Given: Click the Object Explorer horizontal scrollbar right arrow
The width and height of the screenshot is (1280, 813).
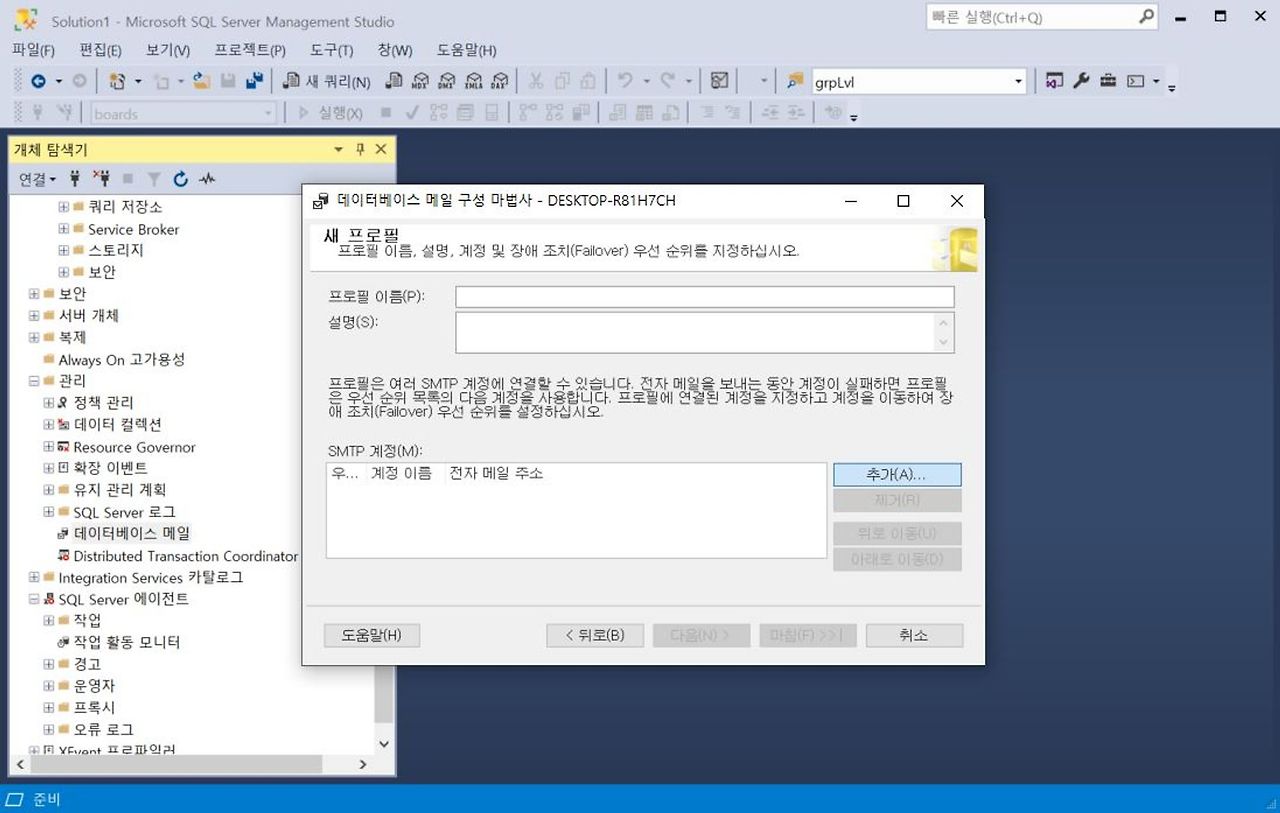Looking at the screenshot, I should click(363, 764).
